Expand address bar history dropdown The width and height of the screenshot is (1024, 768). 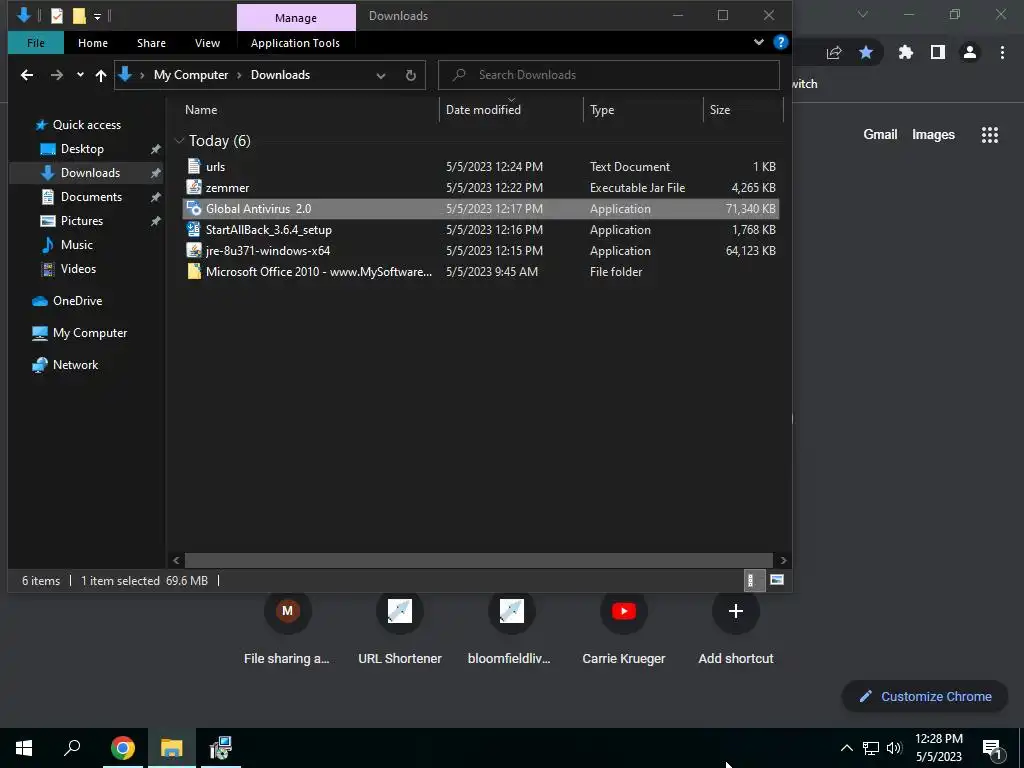coord(381,76)
